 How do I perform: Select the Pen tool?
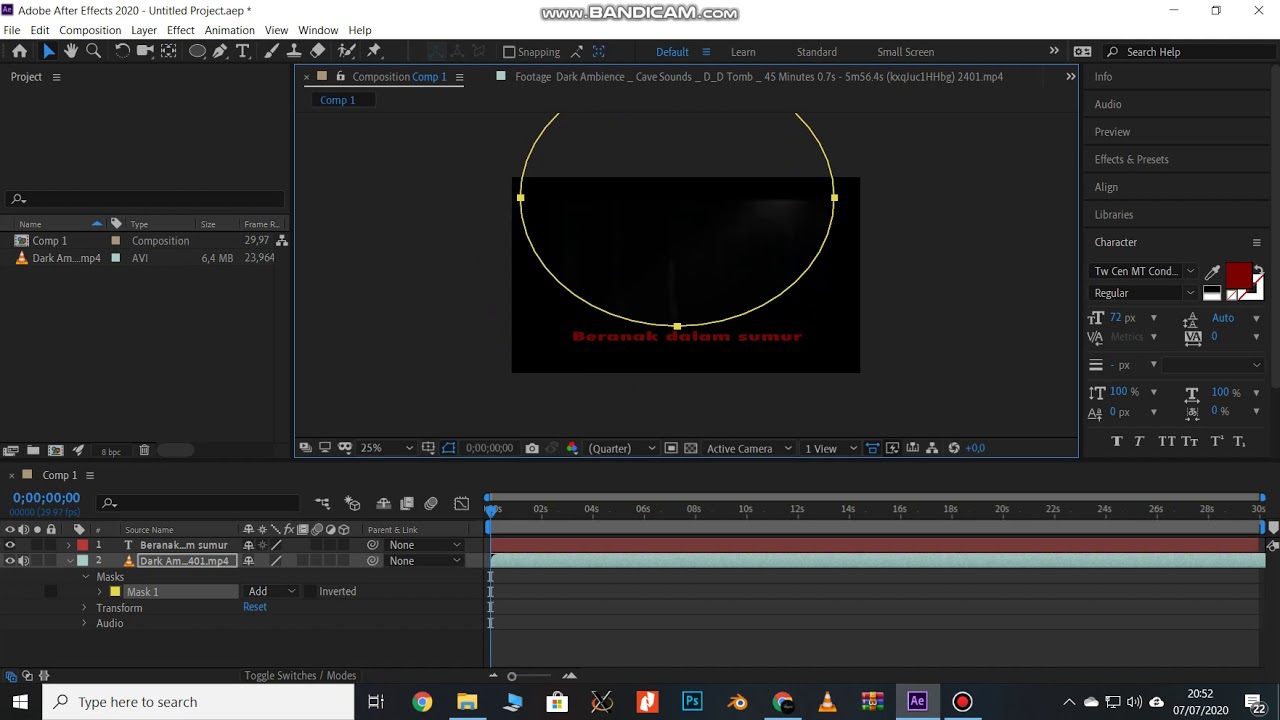(220, 51)
